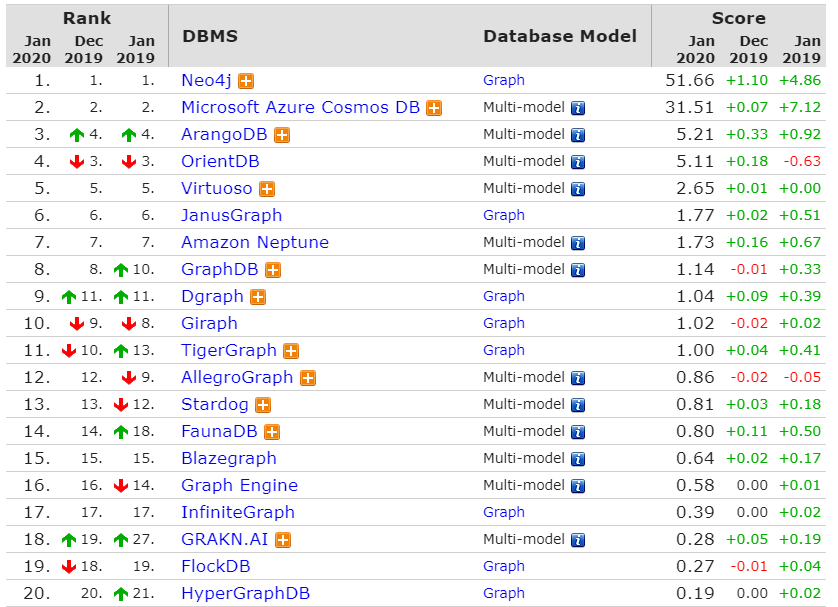
Task: Click the Graph model link for Giraph
Action: coord(504,323)
